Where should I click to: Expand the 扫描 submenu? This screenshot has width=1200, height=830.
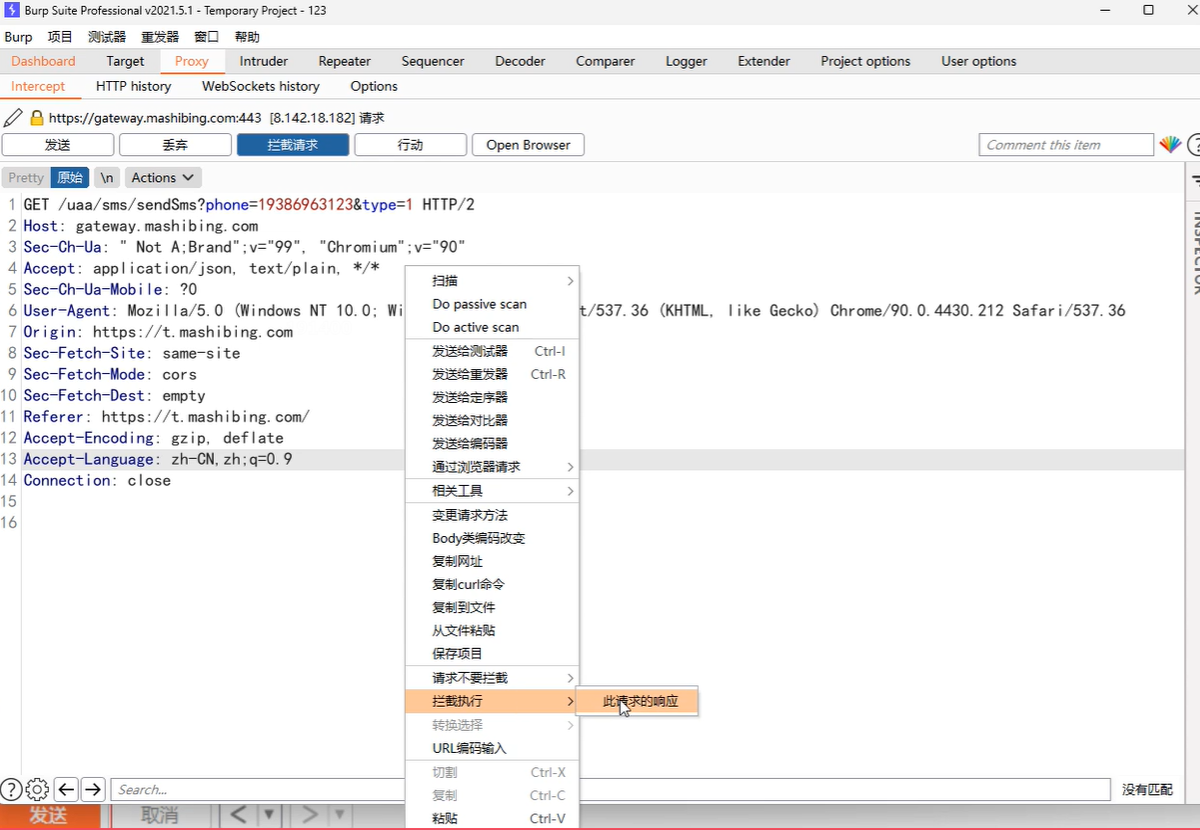[x=492, y=281]
